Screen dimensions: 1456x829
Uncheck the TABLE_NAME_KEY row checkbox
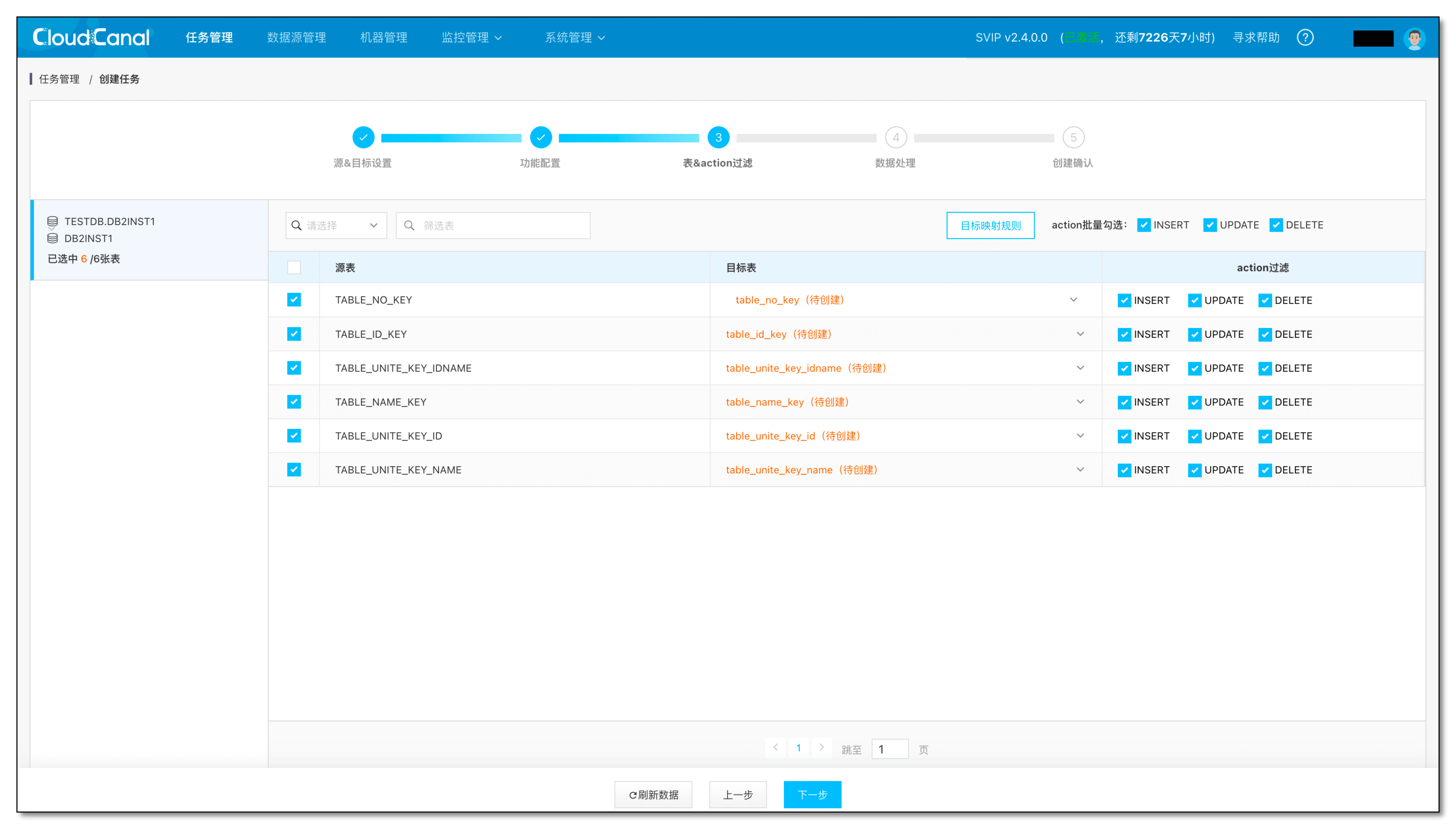pos(294,402)
